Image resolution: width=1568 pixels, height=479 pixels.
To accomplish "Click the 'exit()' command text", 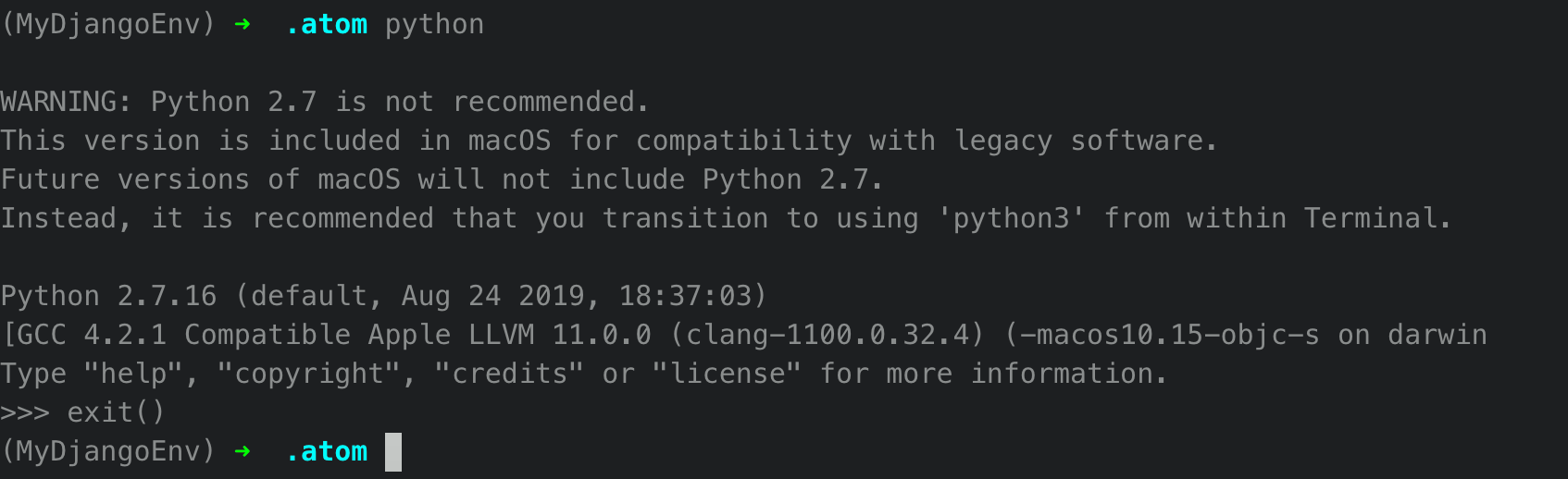I will [116, 412].
